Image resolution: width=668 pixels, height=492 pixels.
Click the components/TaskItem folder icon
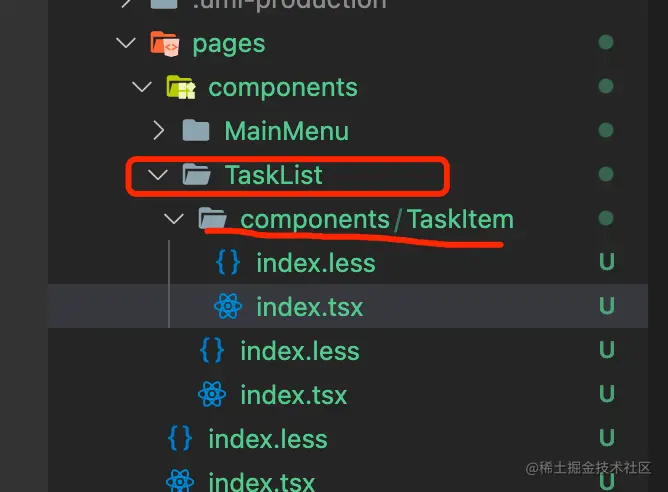212,219
